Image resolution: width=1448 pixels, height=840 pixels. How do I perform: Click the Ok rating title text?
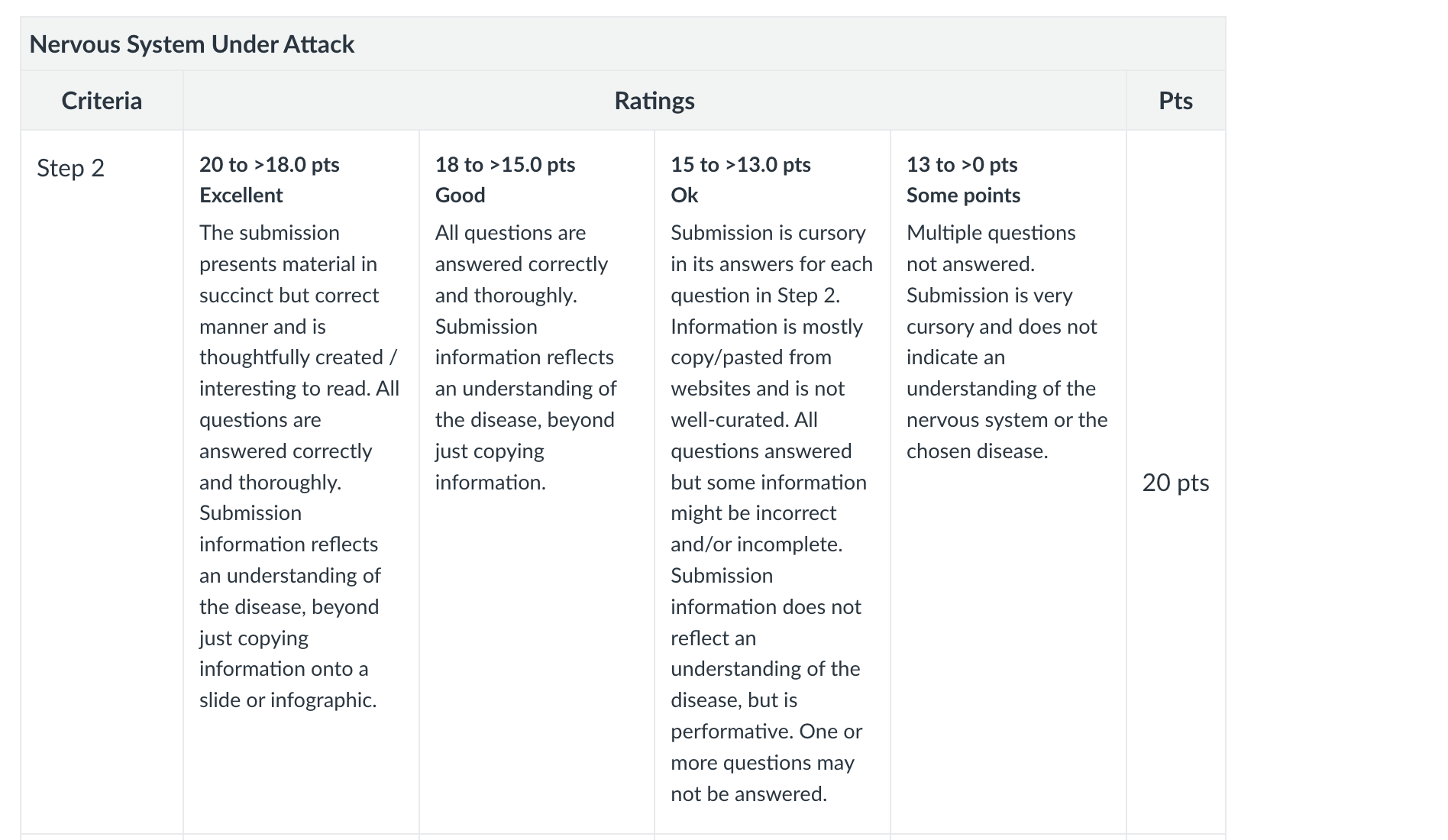click(x=684, y=195)
